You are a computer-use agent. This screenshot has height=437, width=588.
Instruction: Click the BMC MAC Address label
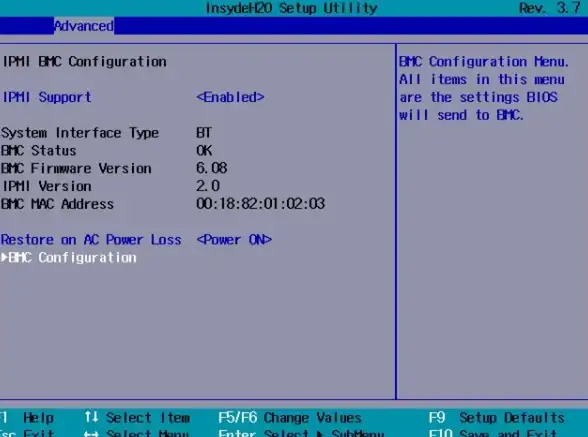coord(57,204)
